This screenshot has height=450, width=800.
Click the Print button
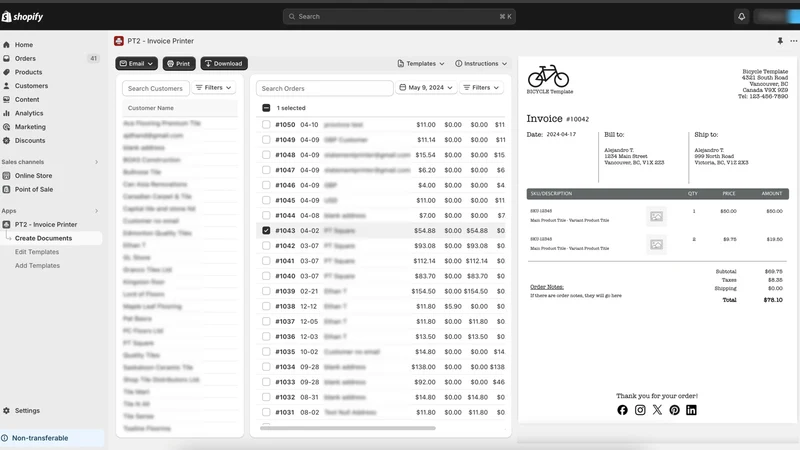click(x=179, y=63)
